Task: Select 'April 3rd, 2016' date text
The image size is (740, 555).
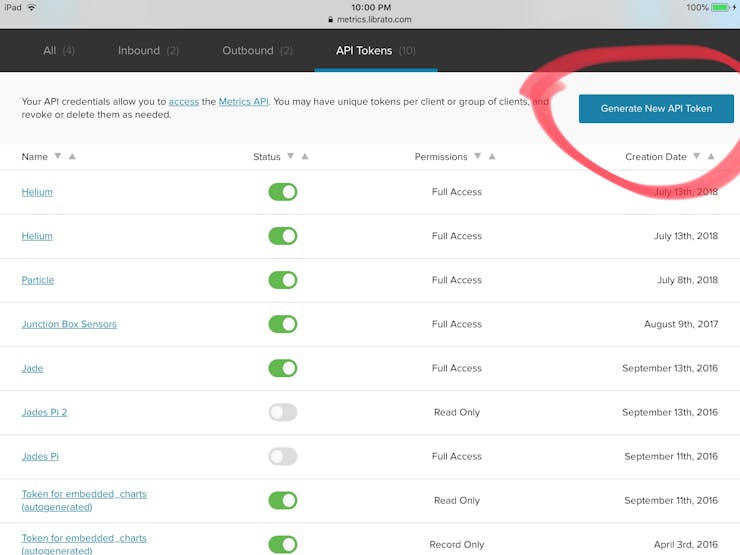Action: point(686,544)
